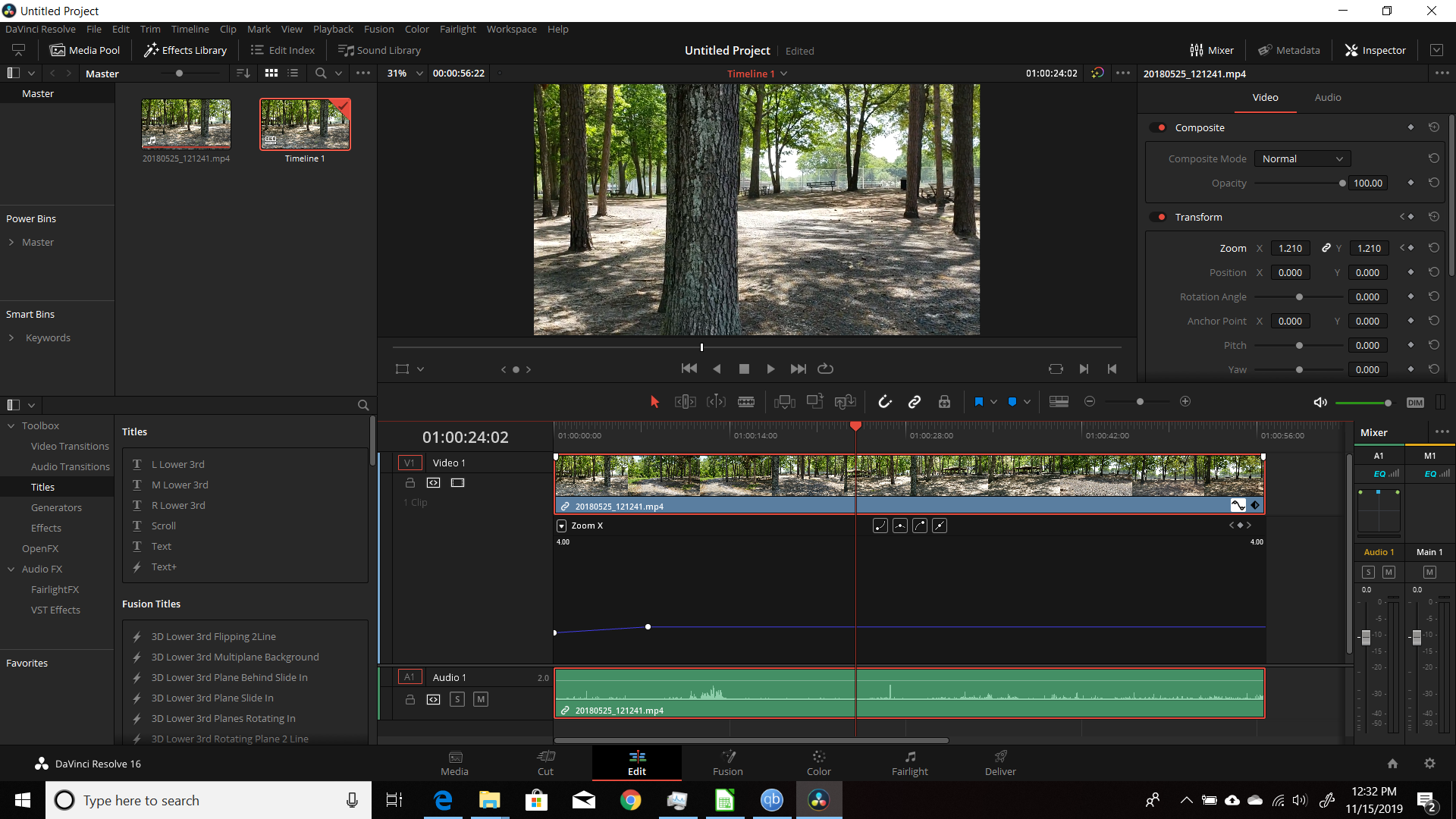Solo the Audio 1 track with S
The height and width of the screenshot is (819, 1456).
click(x=457, y=699)
